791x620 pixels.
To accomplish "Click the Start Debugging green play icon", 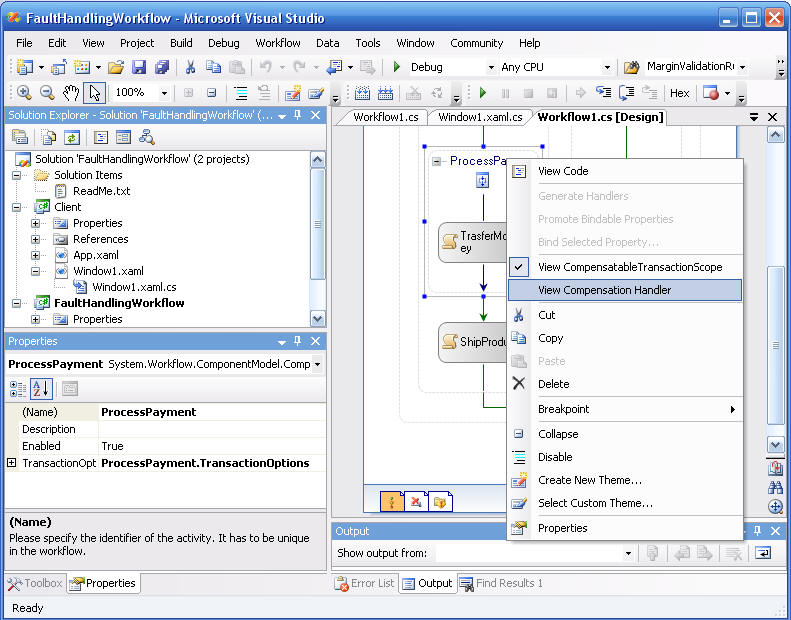I will pos(396,68).
